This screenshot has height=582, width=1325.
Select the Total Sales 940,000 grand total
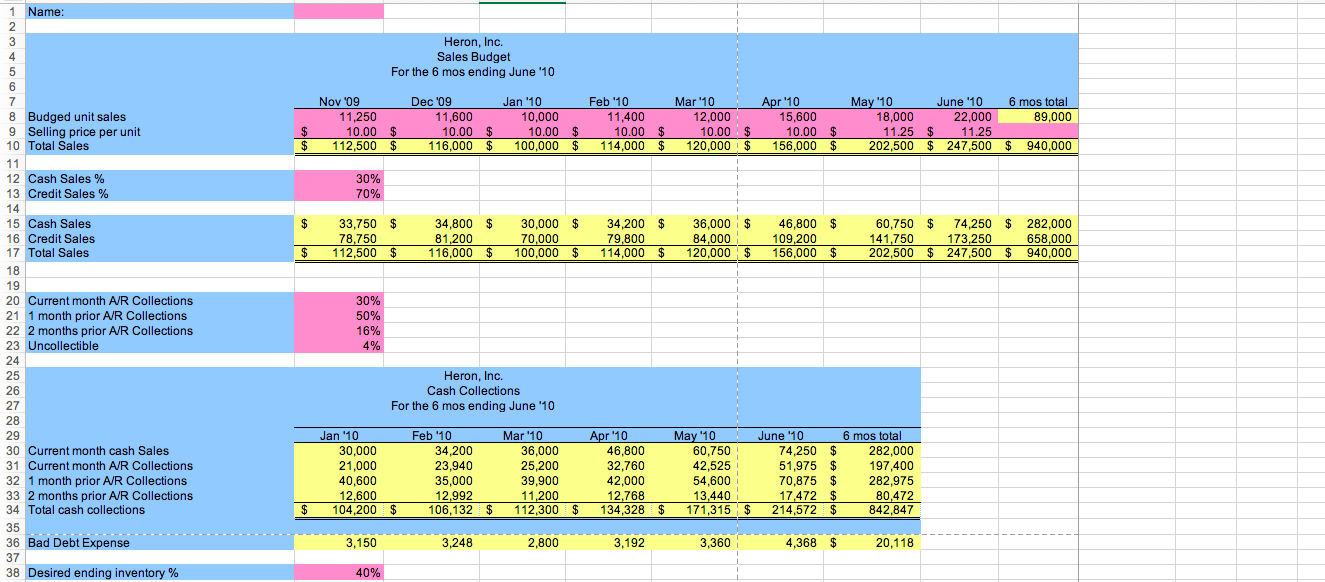(x=1037, y=145)
